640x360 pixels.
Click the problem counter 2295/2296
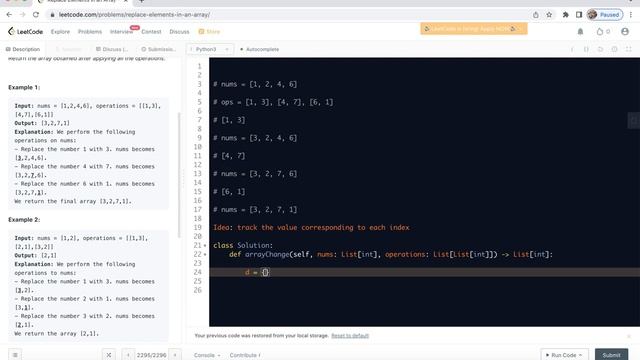(x=151, y=355)
